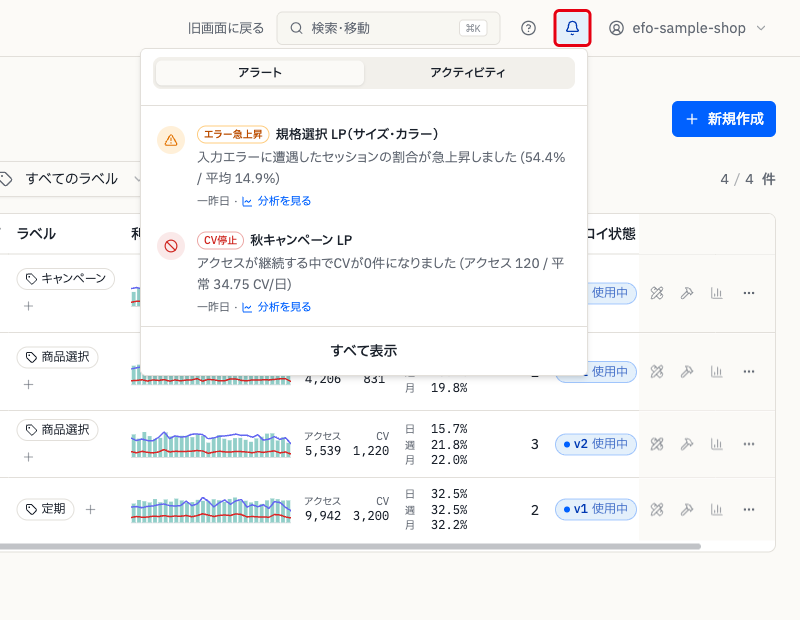Open the help question mark icon
The image size is (800, 620).
(528, 28)
